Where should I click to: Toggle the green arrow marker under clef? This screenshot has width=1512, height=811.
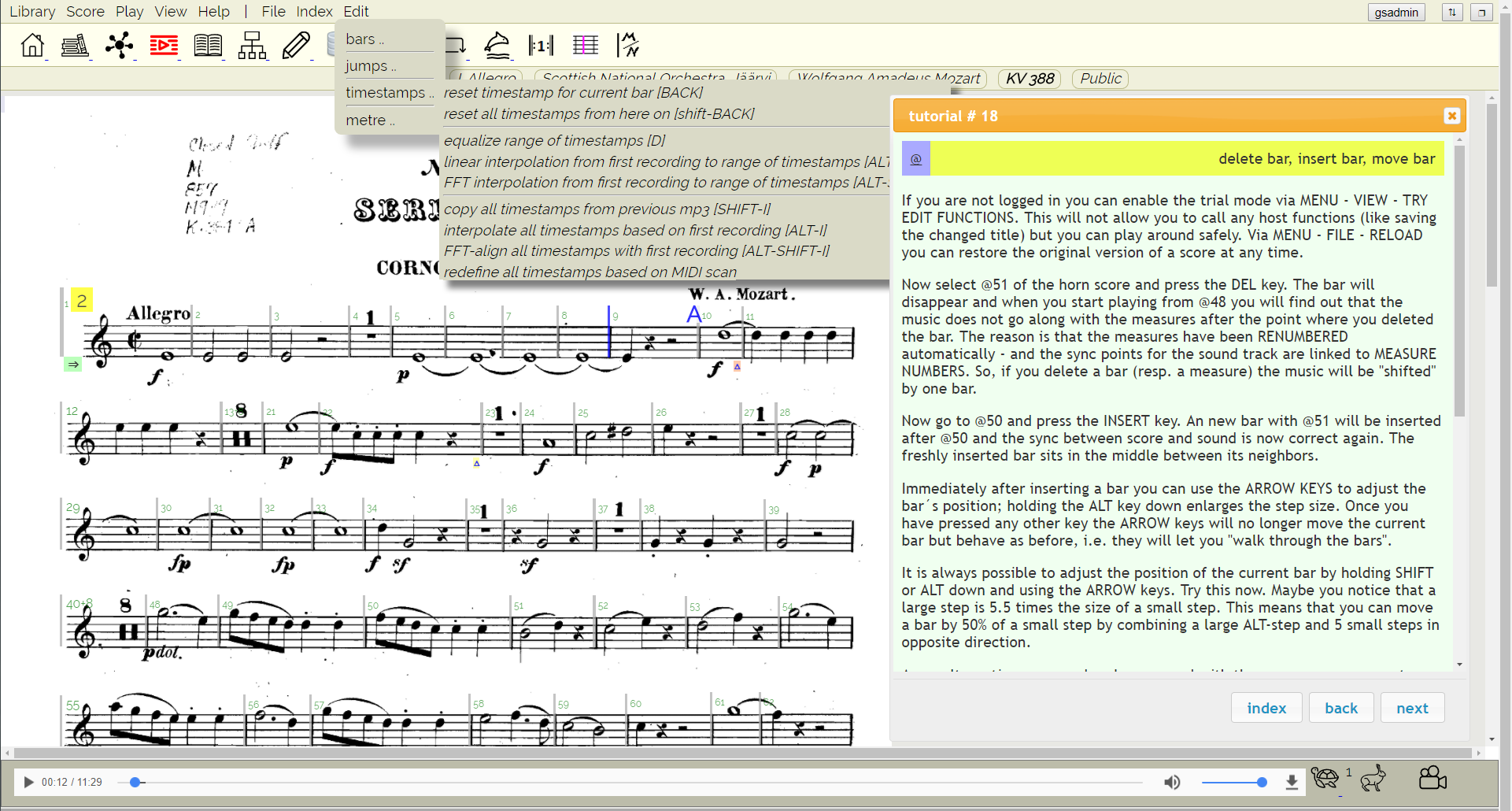[72, 364]
